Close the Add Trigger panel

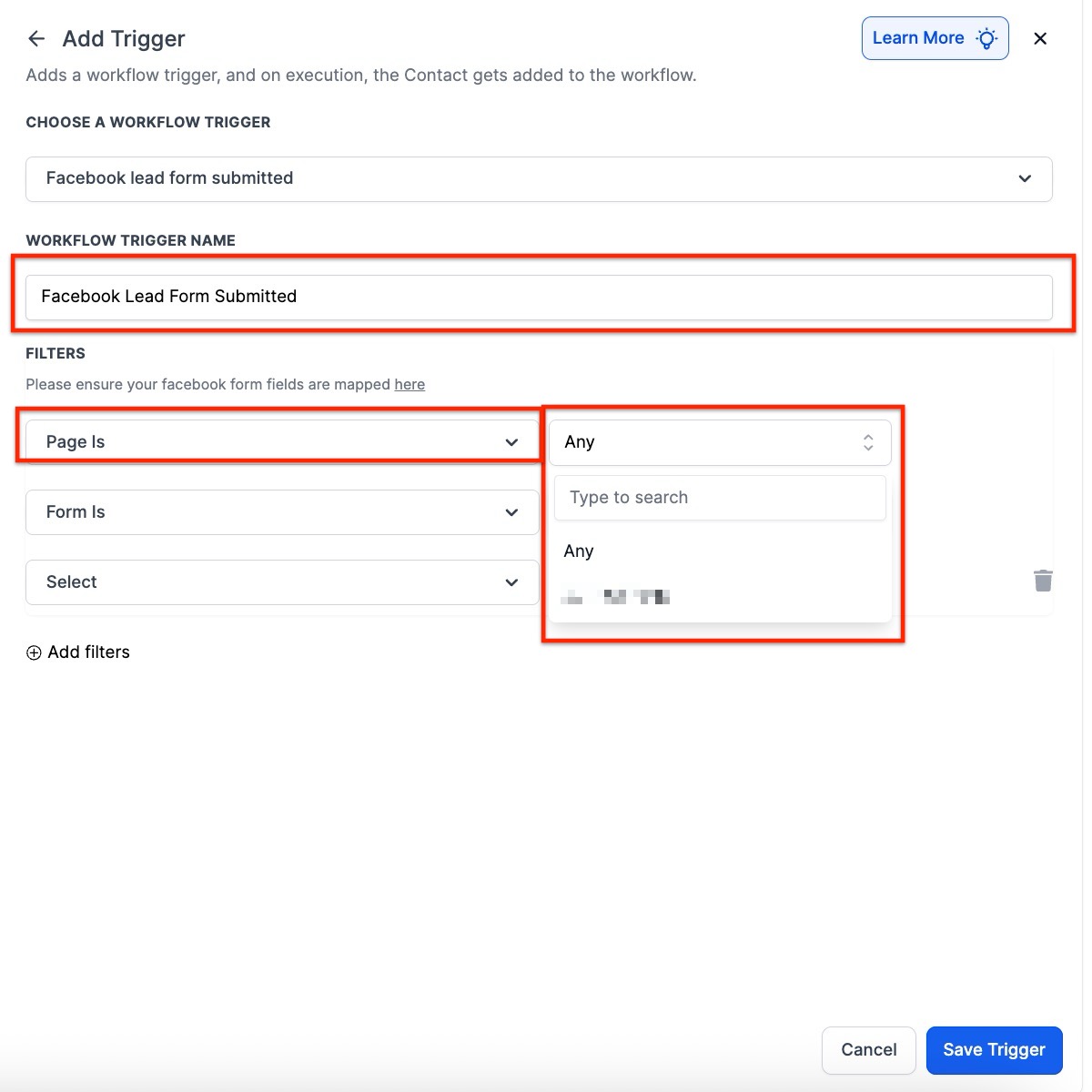pyautogui.click(x=1040, y=38)
